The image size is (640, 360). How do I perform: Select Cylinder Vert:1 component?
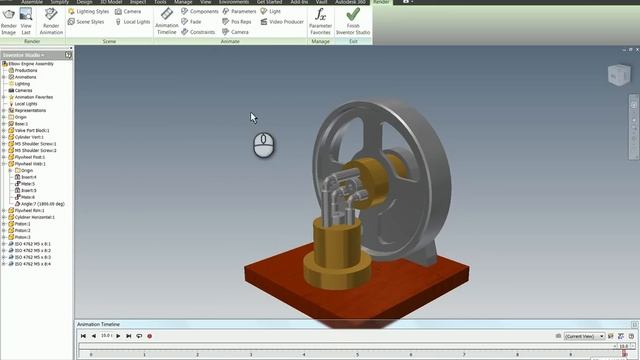pos(26,137)
